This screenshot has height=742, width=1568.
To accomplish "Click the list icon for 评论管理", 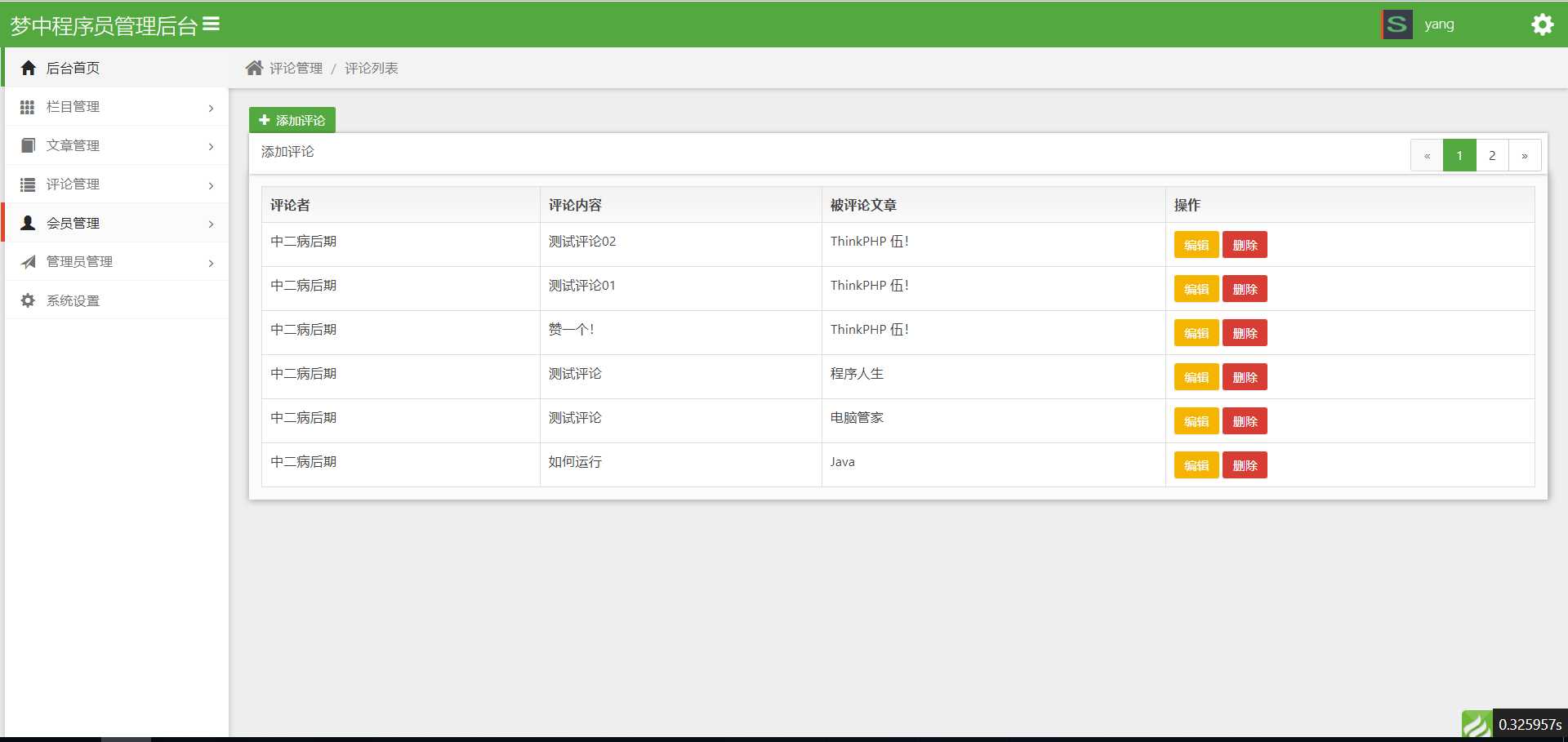I will click(x=28, y=184).
